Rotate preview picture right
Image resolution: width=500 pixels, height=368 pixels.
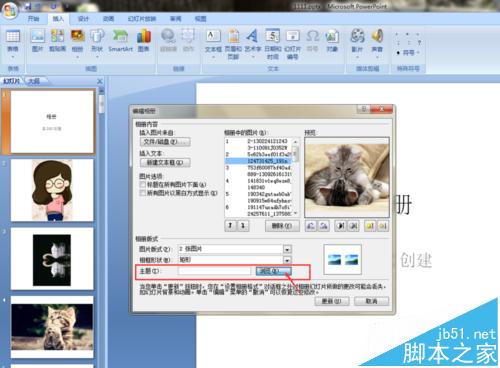(x=323, y=226)
